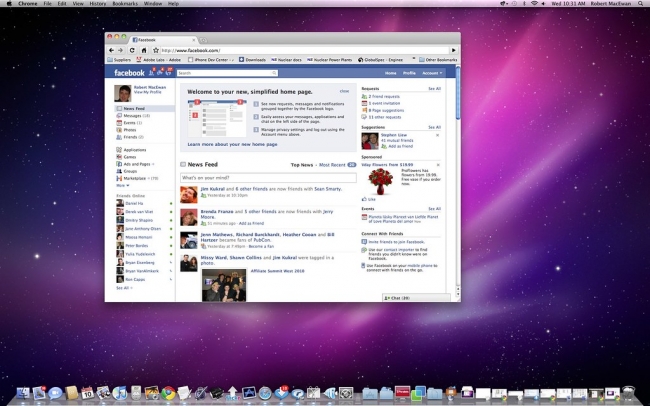This screenshot has height=406, width=650.
Task: Open Friends in the left sidebar
Action: (130, 137)
